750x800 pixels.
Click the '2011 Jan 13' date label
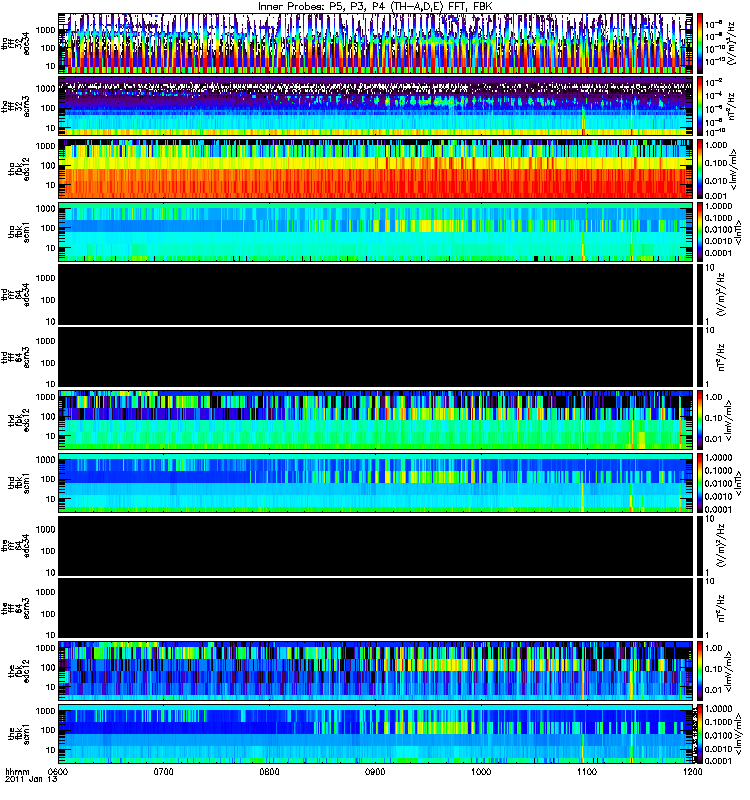(32, 779)
